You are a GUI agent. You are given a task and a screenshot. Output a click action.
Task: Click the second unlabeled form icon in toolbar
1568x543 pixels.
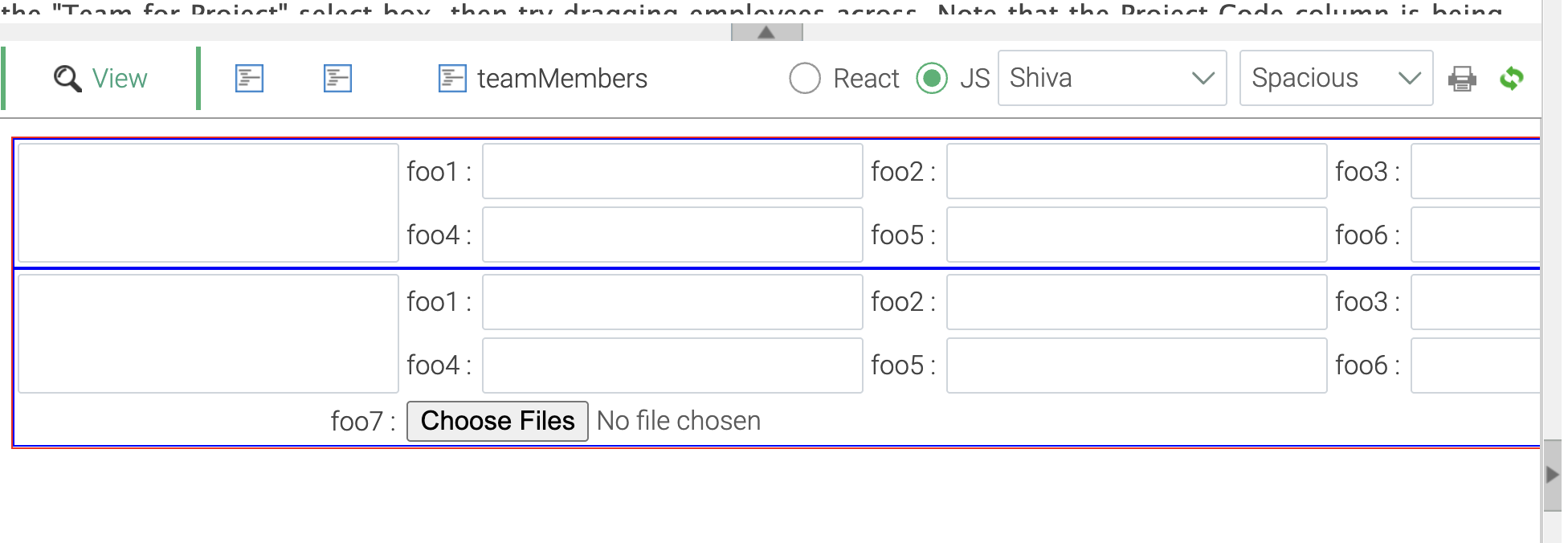pyautogui.click(x=337, y=79)
